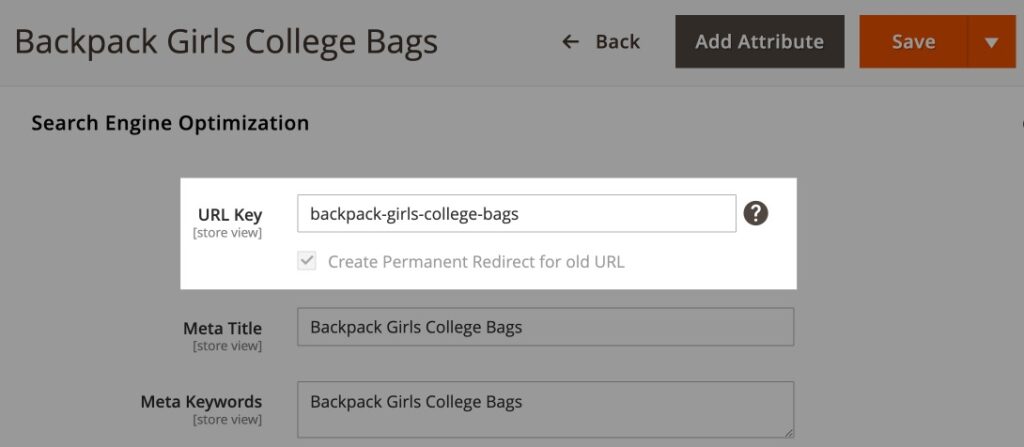Collapse the Search Engine Optimization section header
1024x447 pixels.
(x=170, y=123)
